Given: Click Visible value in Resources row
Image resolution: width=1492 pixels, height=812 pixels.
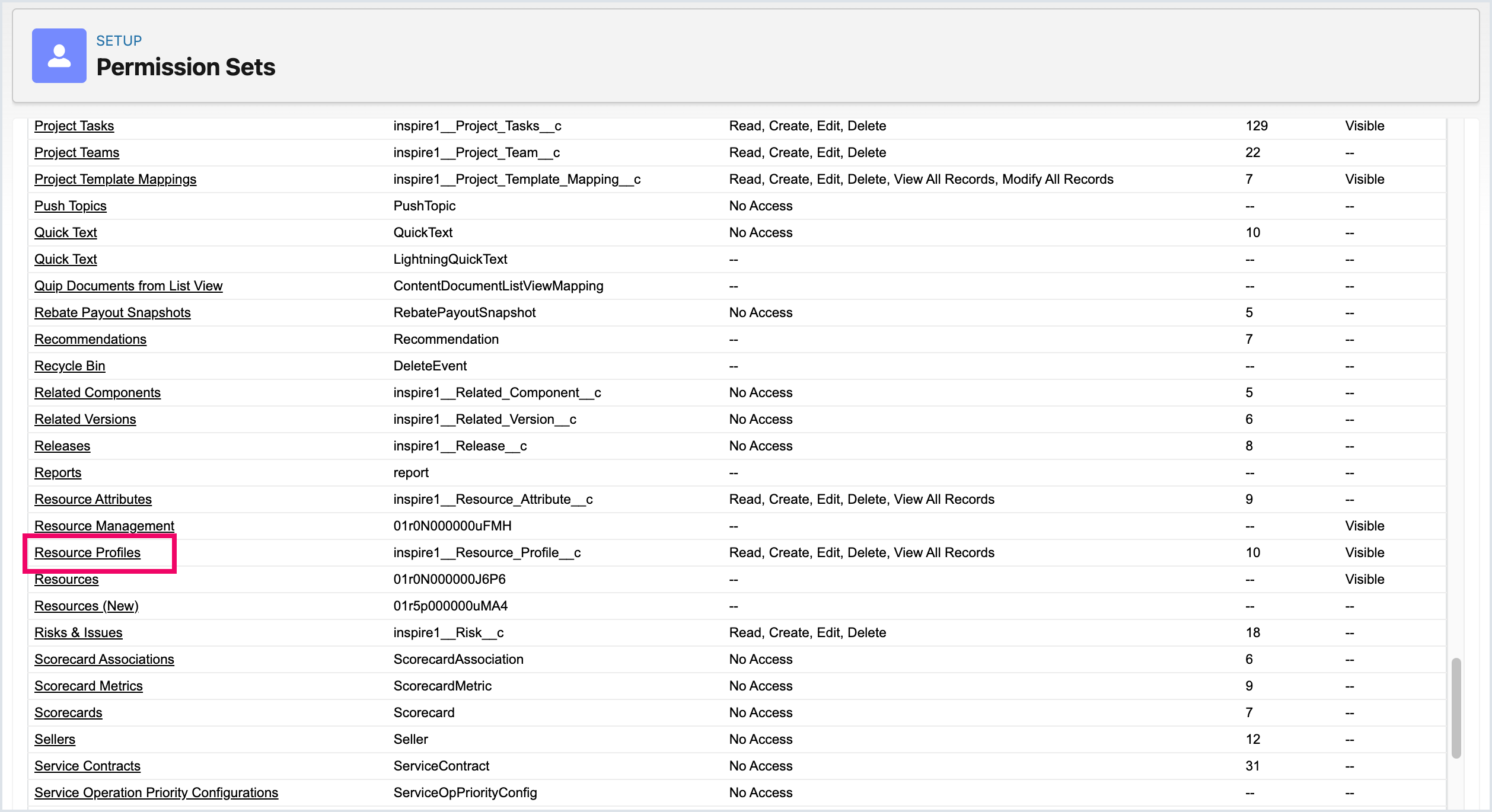Looking at the screenshot, I should click(x=1365, y=579).
